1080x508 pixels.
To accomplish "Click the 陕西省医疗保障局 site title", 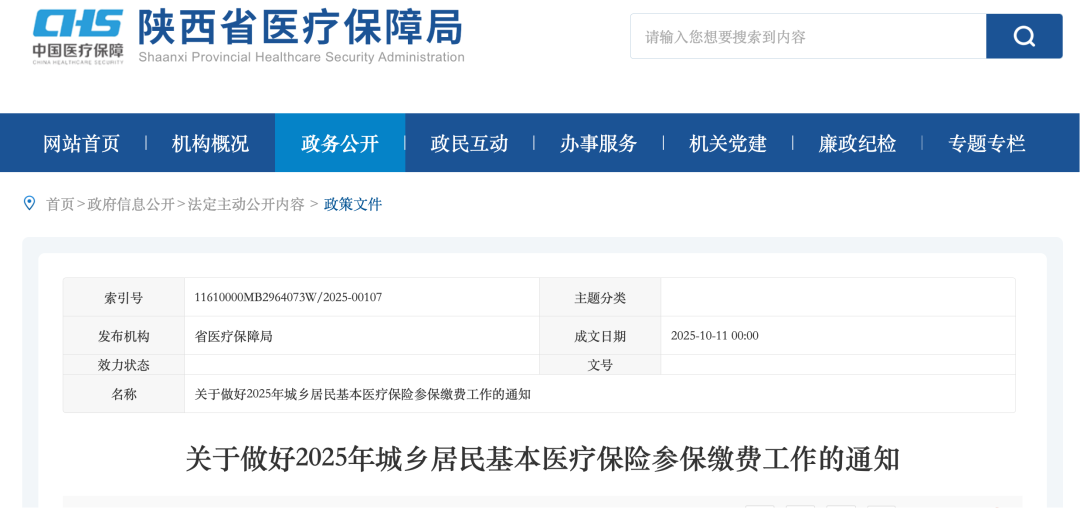I will coord(300,28).
